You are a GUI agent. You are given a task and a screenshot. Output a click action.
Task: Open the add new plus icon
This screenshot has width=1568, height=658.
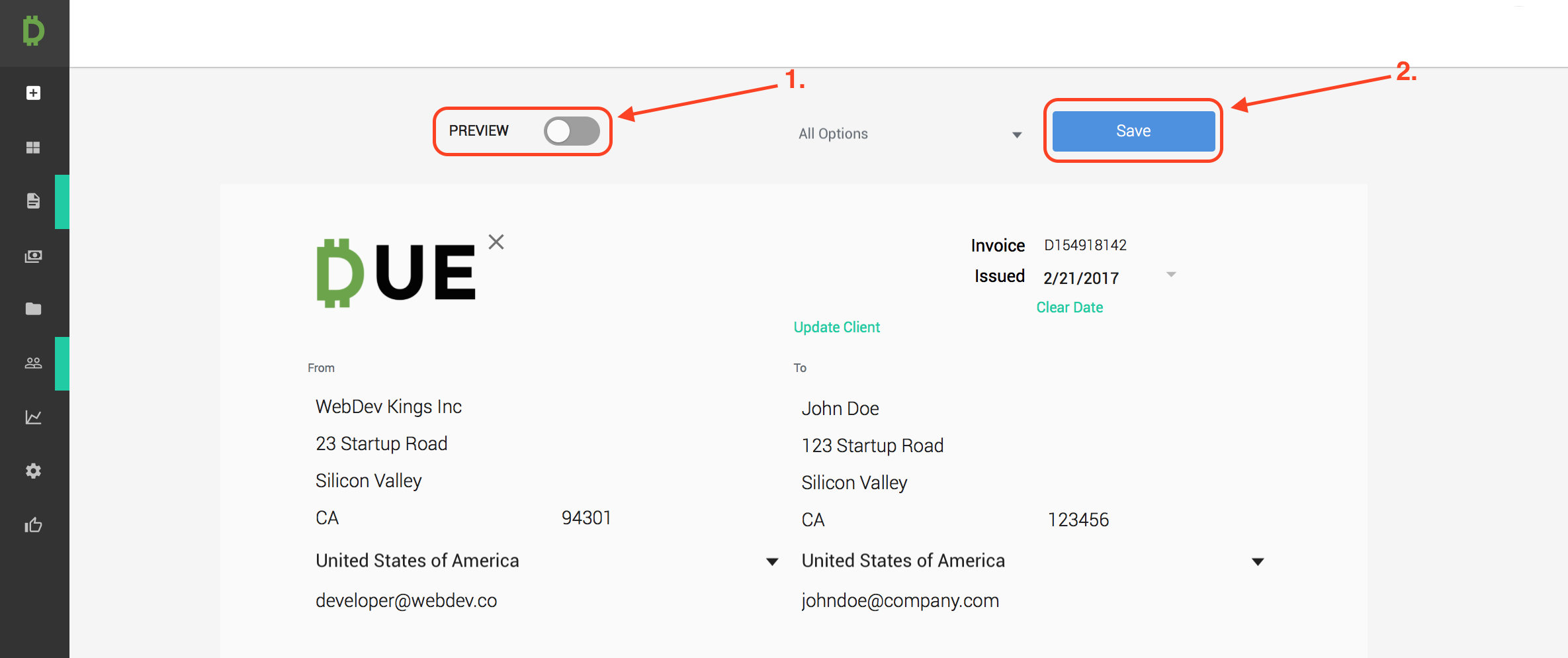pos(33,93)
